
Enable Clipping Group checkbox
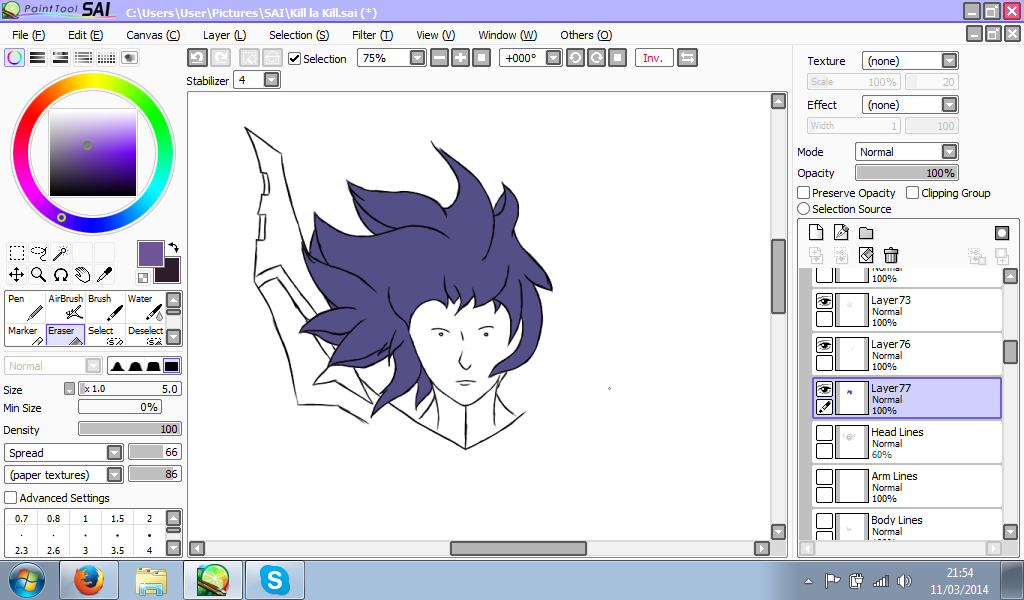(x=912, y=193)
